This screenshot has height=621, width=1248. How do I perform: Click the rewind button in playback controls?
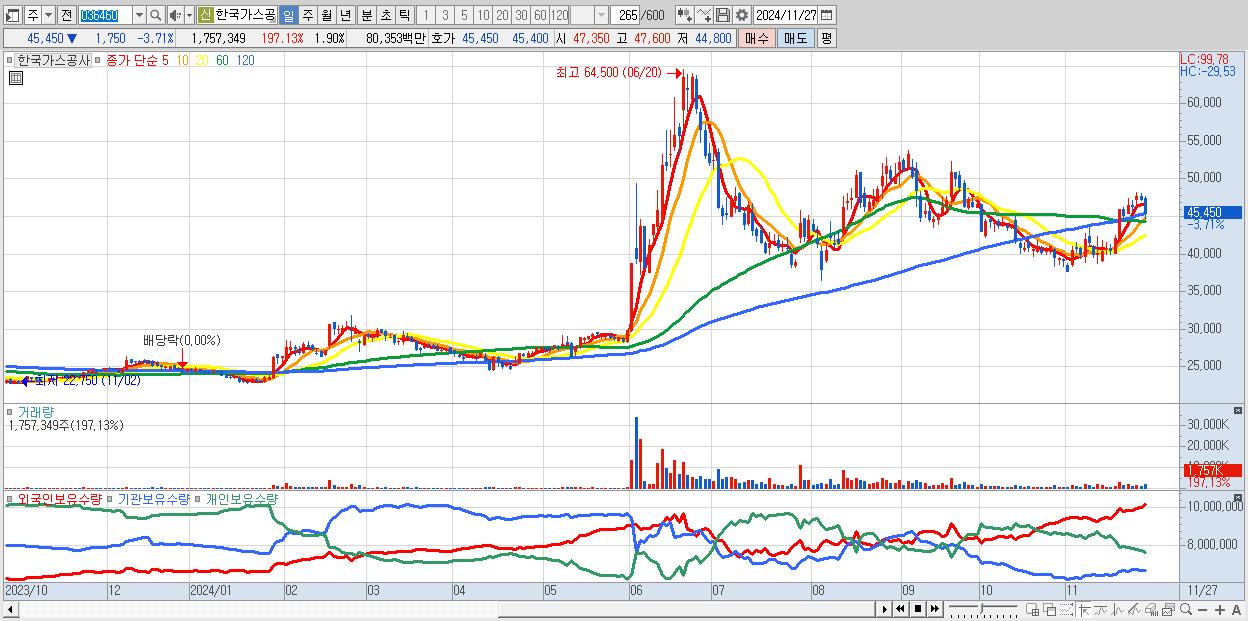[900, 609]
